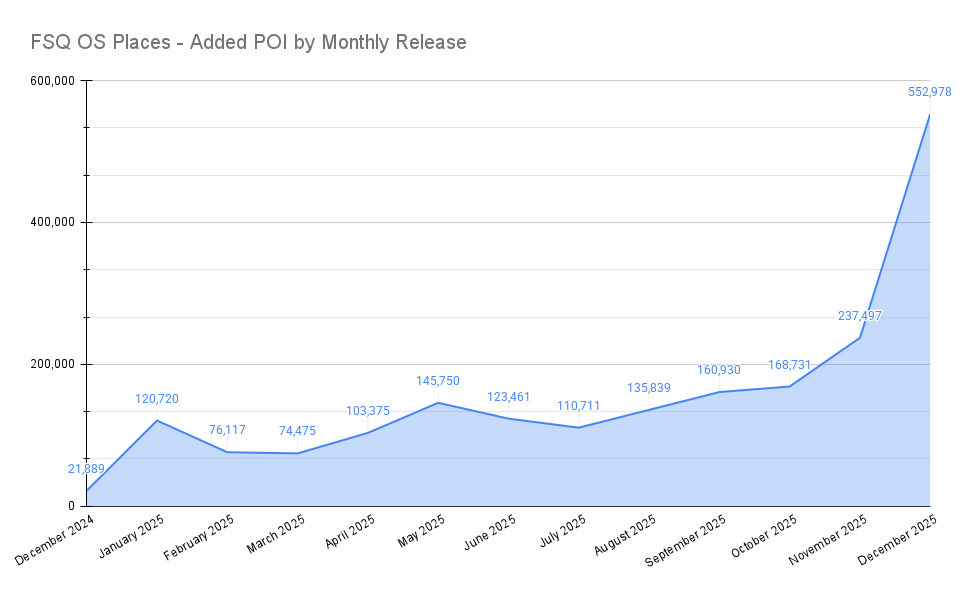960x594 pixels.
Task: Click the 160,930 data label
Action: point(719,370)
